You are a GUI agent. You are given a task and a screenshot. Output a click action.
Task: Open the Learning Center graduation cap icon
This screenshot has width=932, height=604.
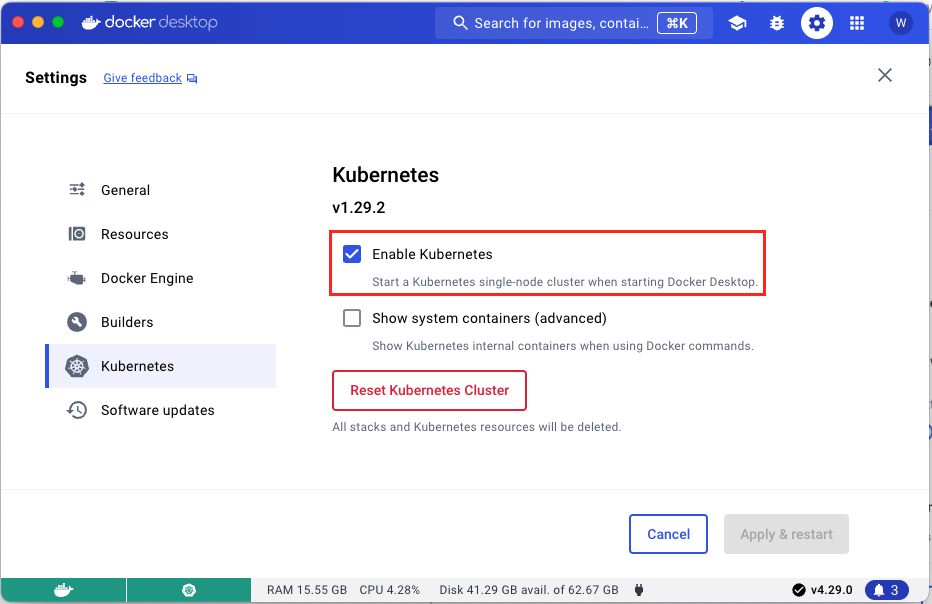click(737, 23)
